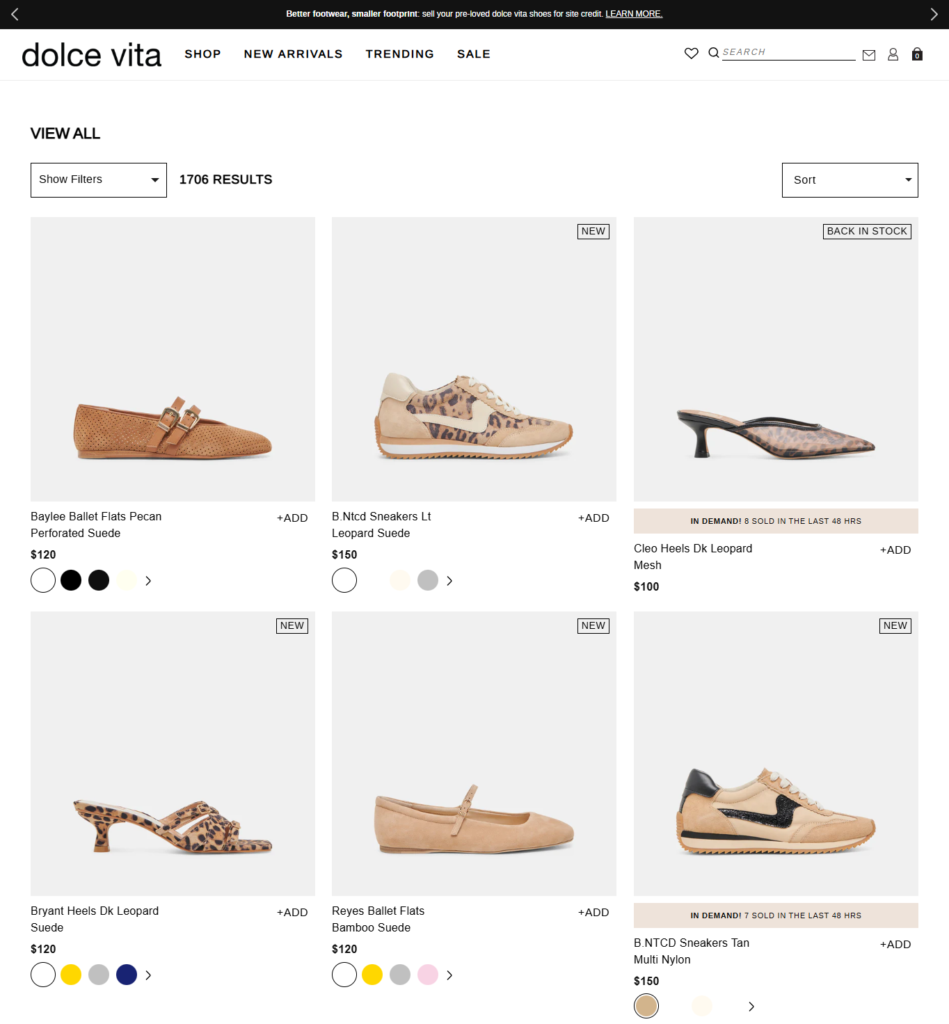Open the Sale menu item

[473, 54]
